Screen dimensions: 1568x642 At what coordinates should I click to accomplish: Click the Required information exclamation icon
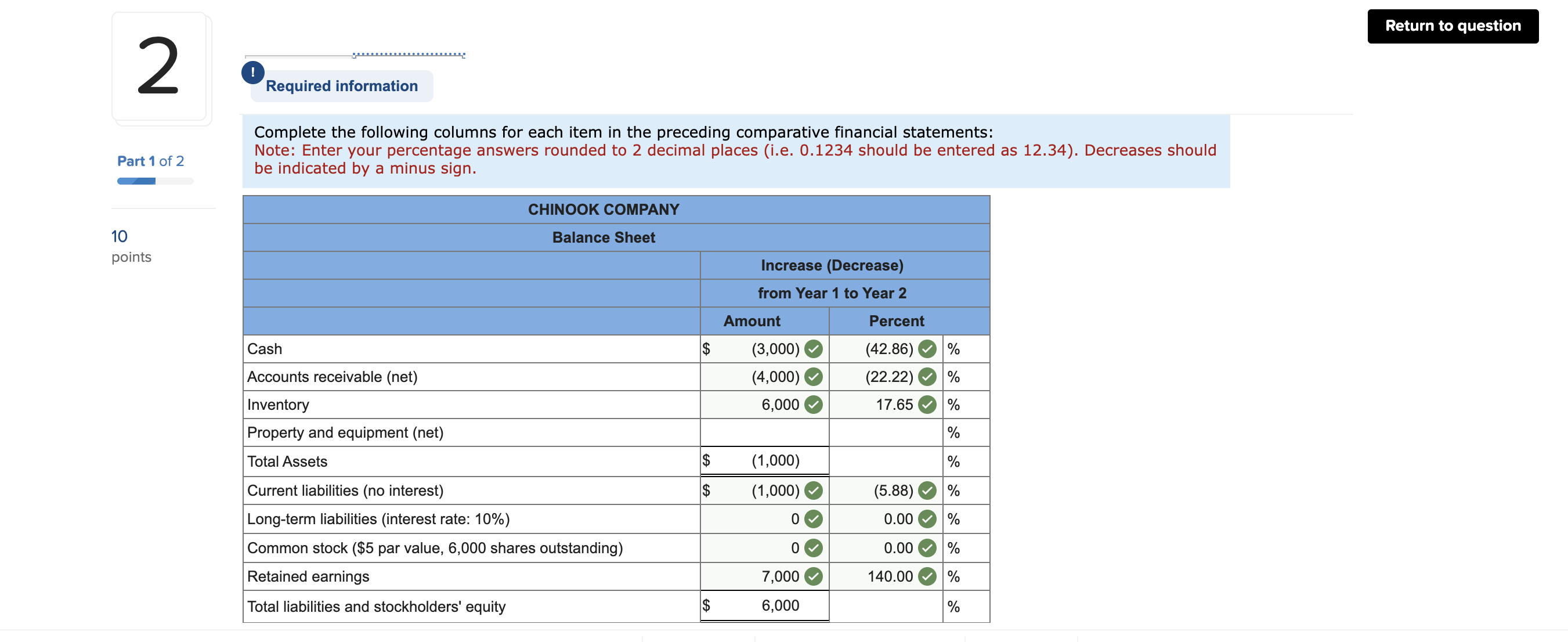point(252,73)
